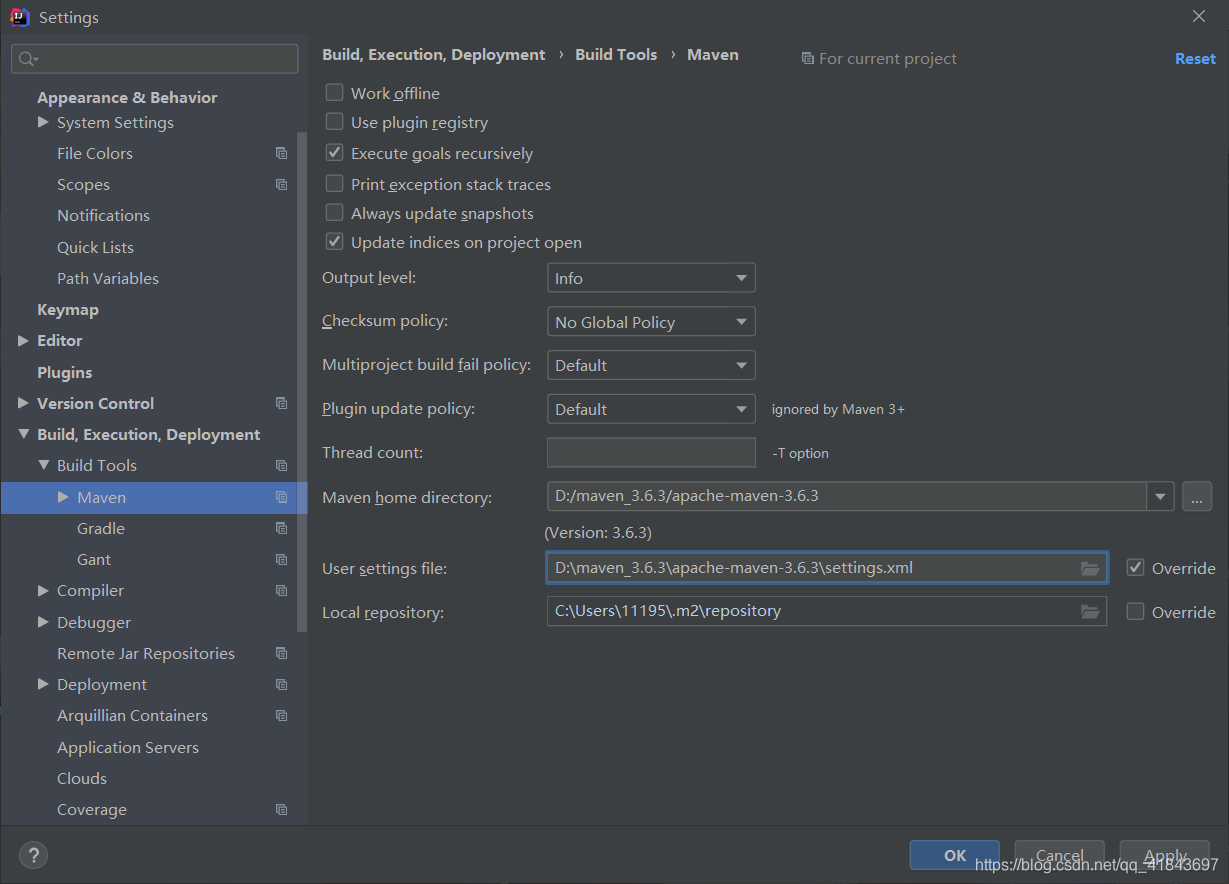Click project-level icon beside Remote Jar Repositories
Image resolution: width=1229 pixels, height=884 pixels.
coord(281,653)
